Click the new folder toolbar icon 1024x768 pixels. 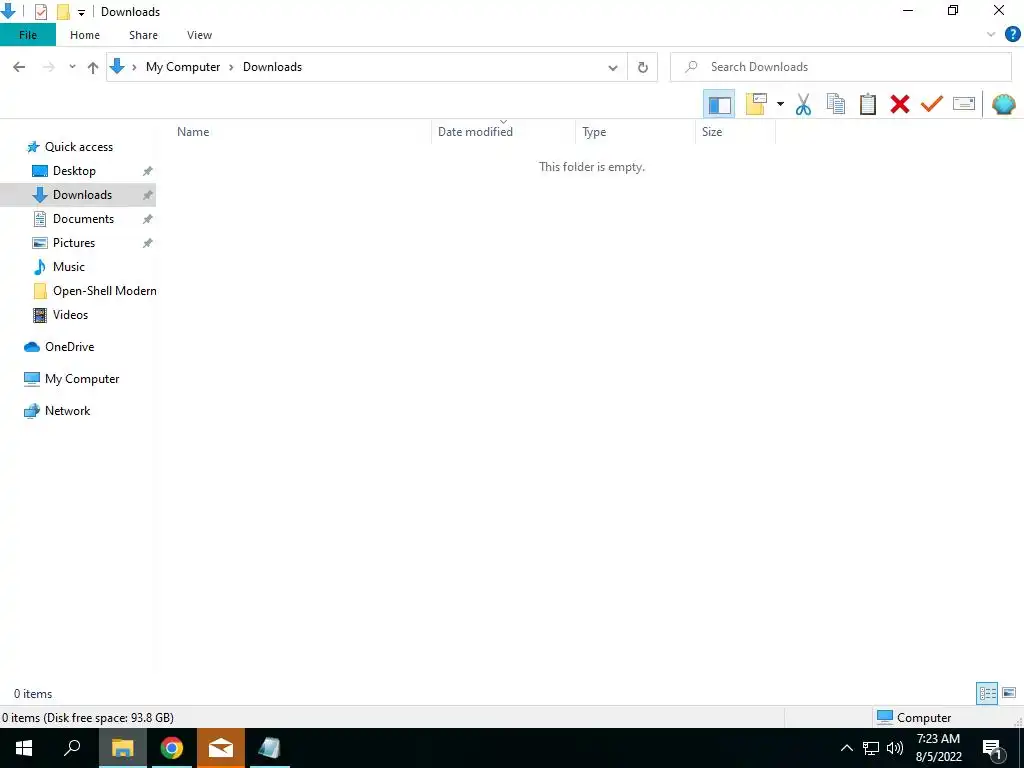756,104
